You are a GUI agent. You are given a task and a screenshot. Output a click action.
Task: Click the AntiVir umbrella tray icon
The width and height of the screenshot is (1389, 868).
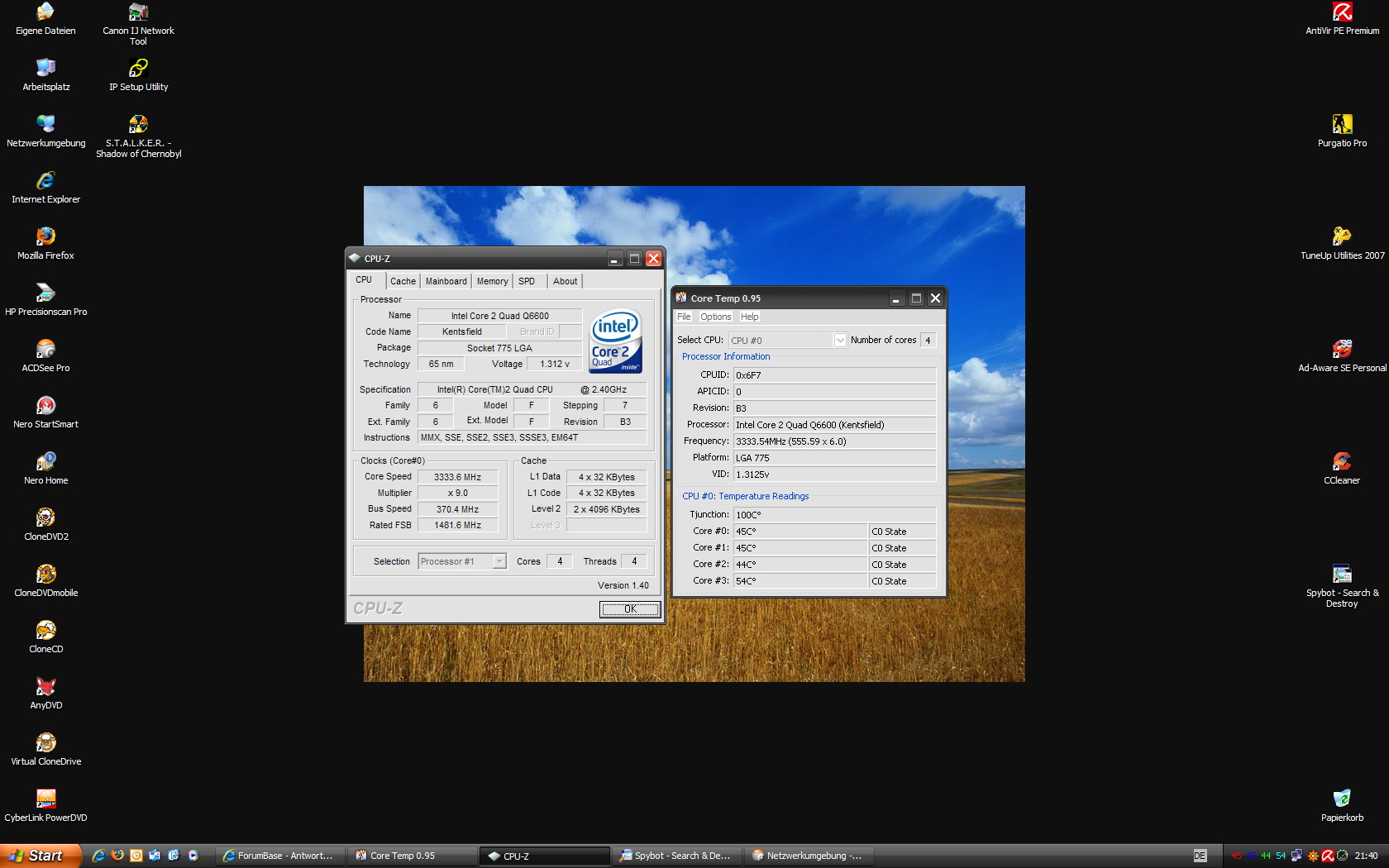[x=1327, y=856]
